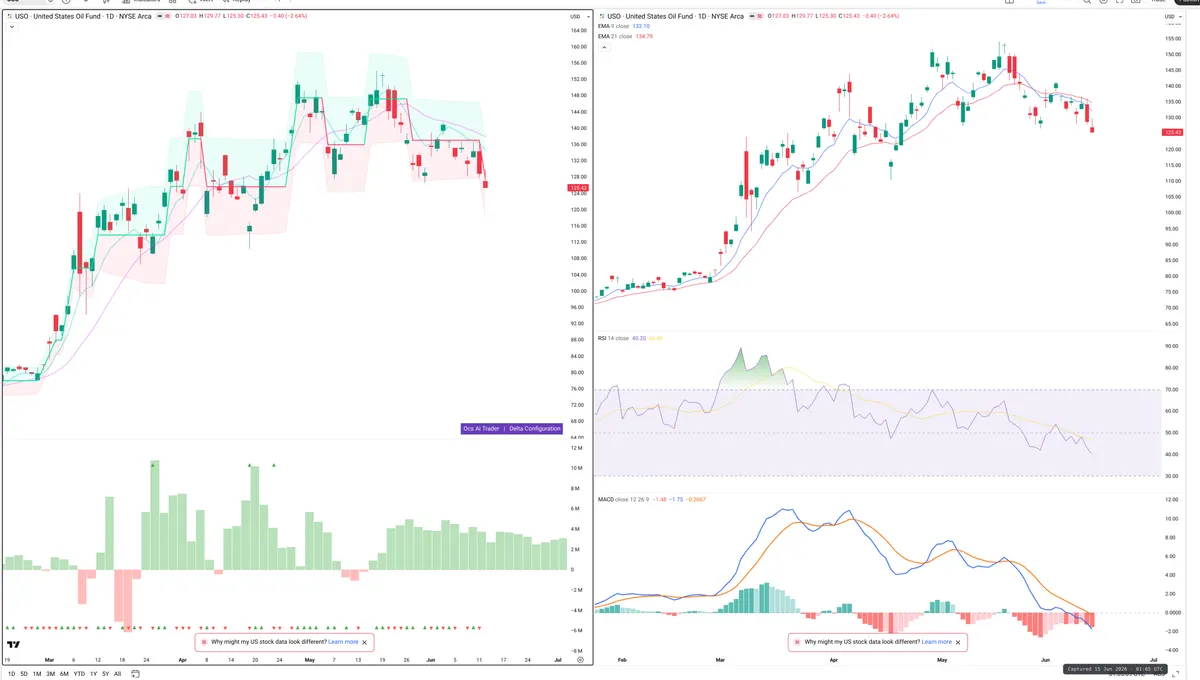Click the Feb label on right chart time axis

[x=622, y=661]
